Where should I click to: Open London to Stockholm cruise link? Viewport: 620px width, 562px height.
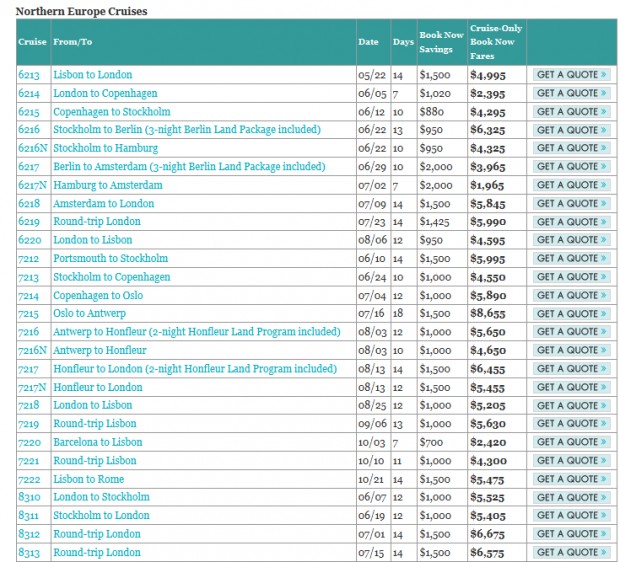click(102, 497)
